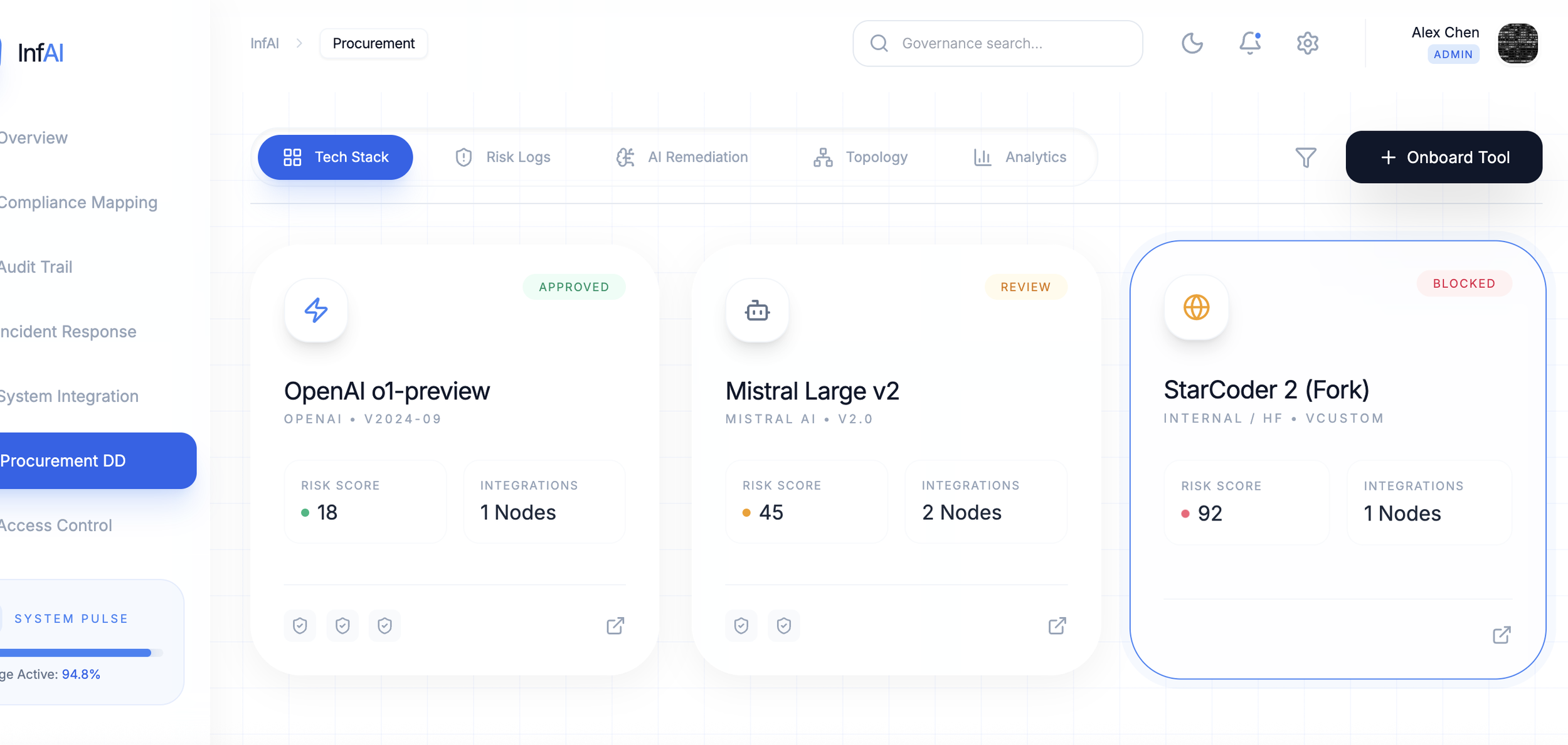Viewport: 1568px width, 745px height.
Task: Open external link on OpenAI o1-preview card
Action: pos(615,625)
